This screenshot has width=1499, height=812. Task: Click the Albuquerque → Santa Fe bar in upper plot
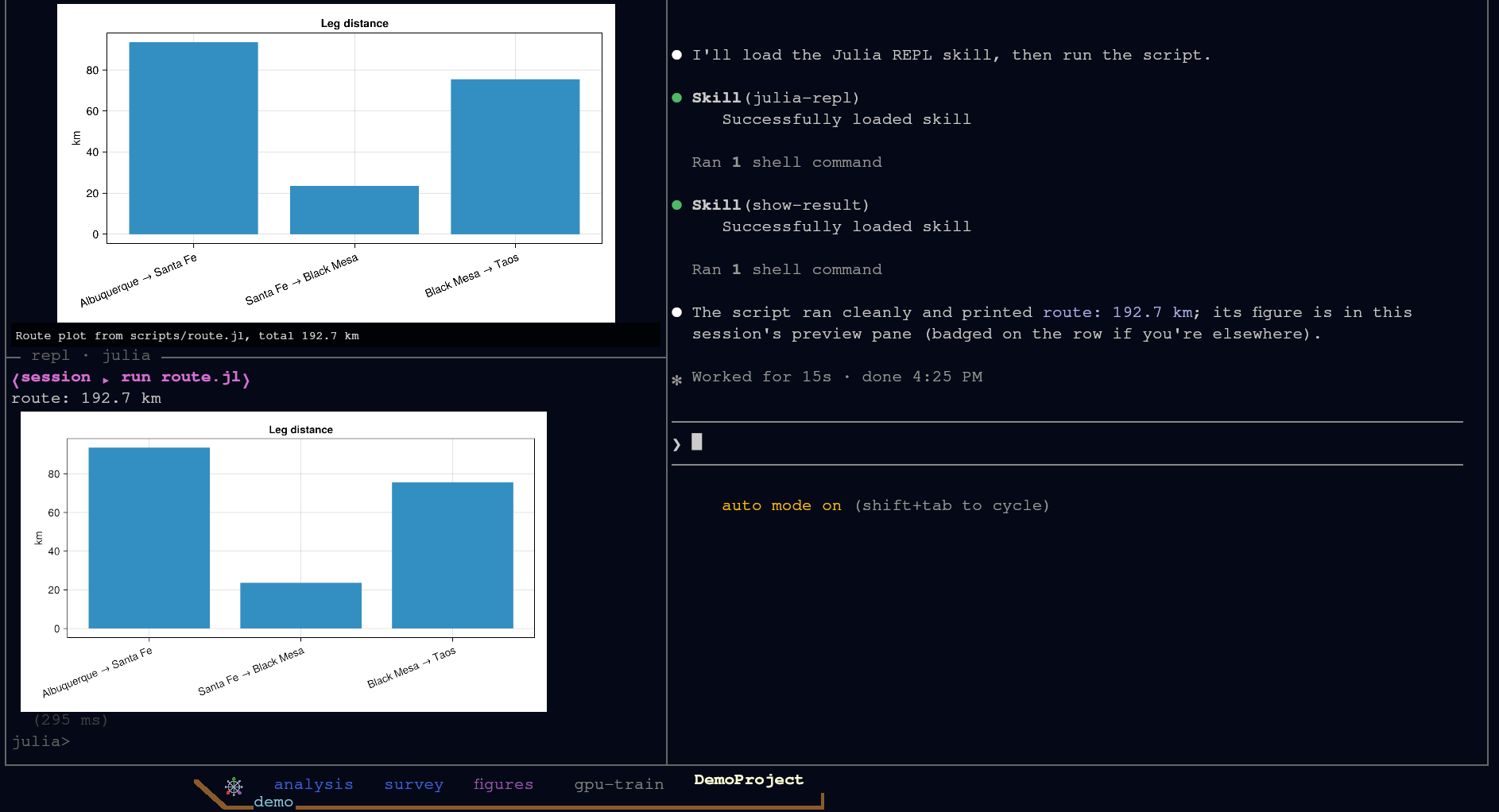click(193, 138)
